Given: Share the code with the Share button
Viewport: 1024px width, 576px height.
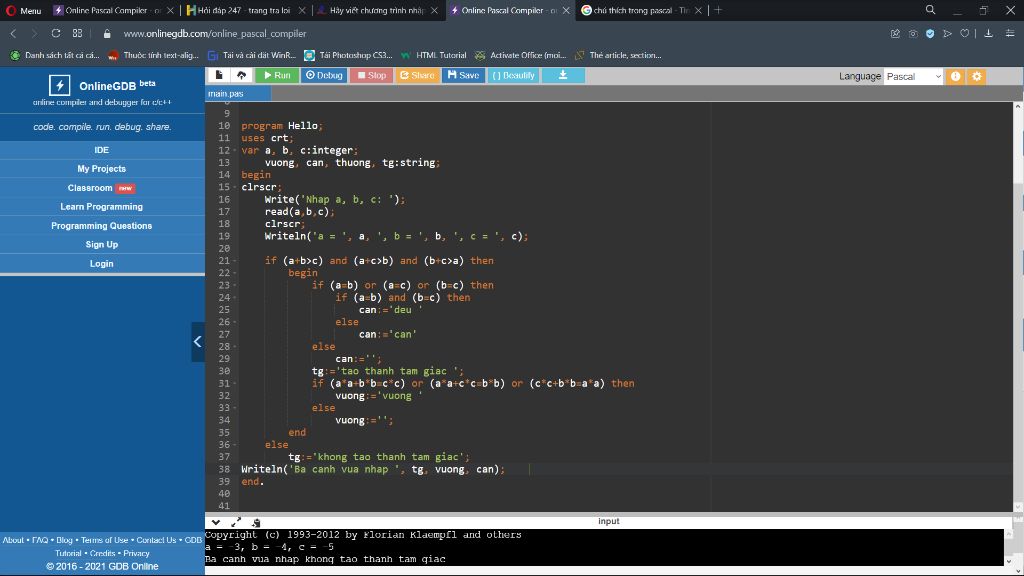Looking at the screenshot, I should pyautogui.click(x=417, y=75).
